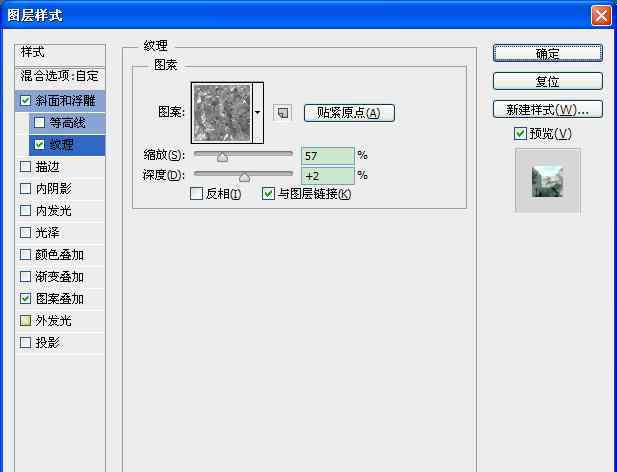Click the 缩放 field showing 57
Screen dimensions: 617x472
coord(328,156)
